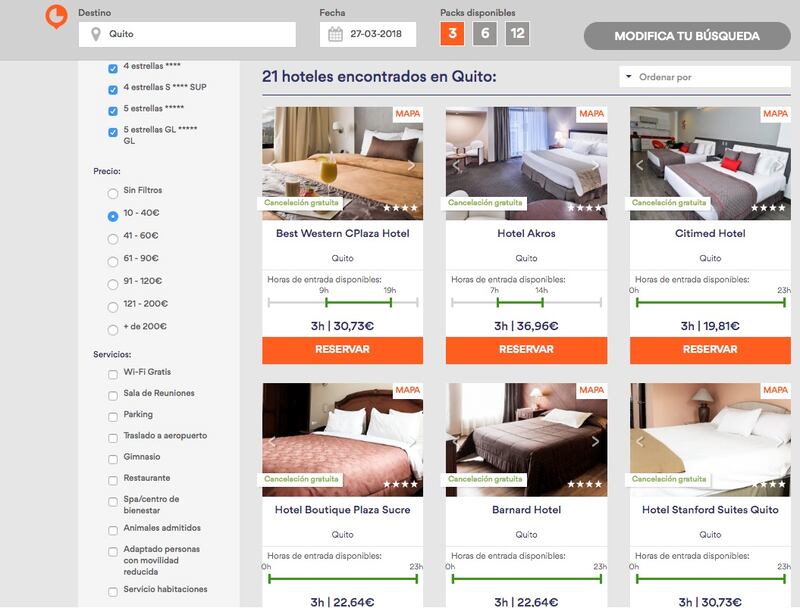Tick the Gimnasio checkbox

(x=113, y=459)
